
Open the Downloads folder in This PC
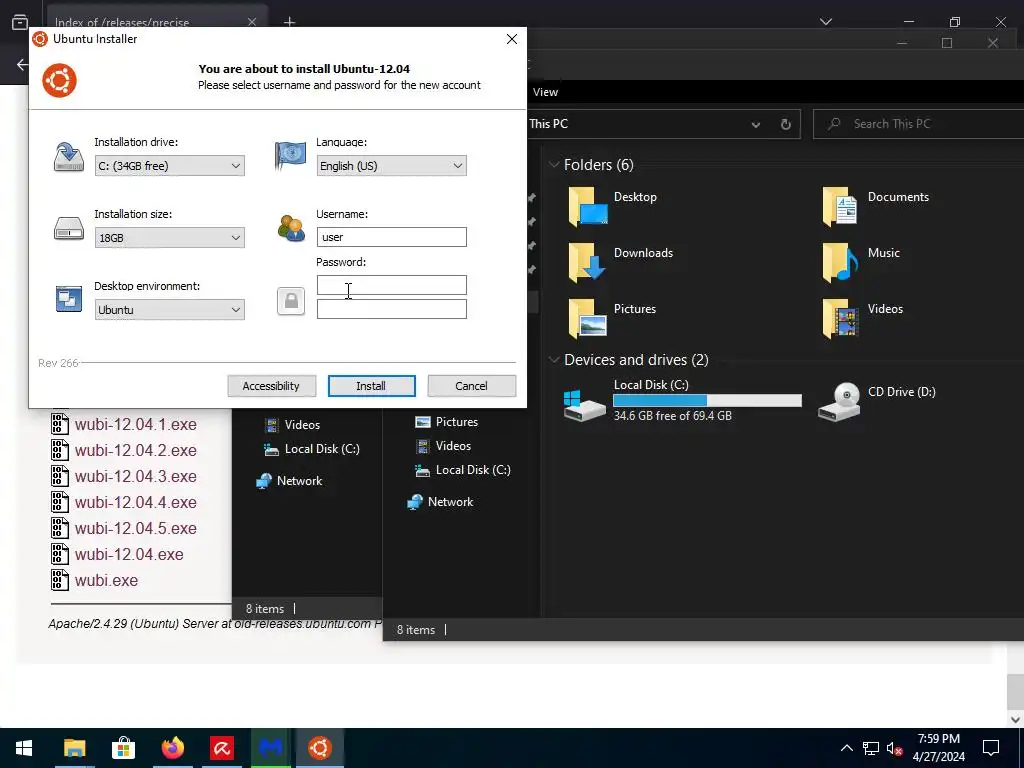[620, 261]
